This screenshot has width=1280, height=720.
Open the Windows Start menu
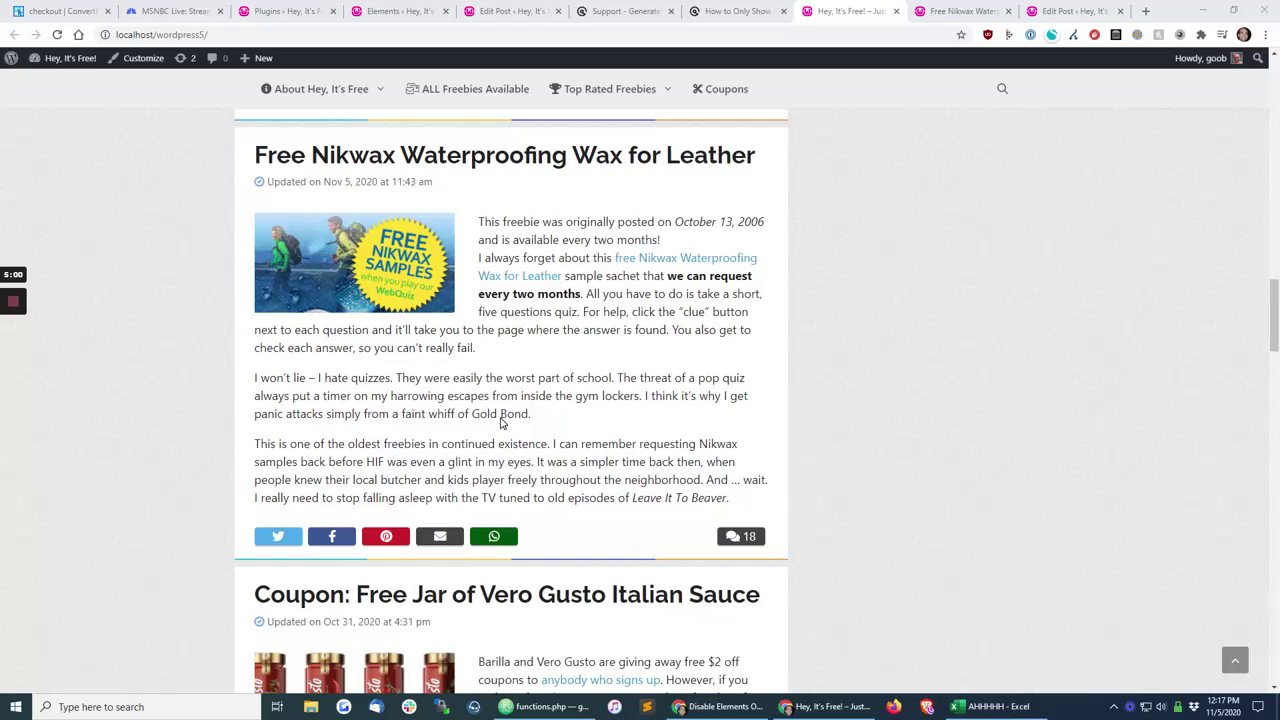click(15, 707)
